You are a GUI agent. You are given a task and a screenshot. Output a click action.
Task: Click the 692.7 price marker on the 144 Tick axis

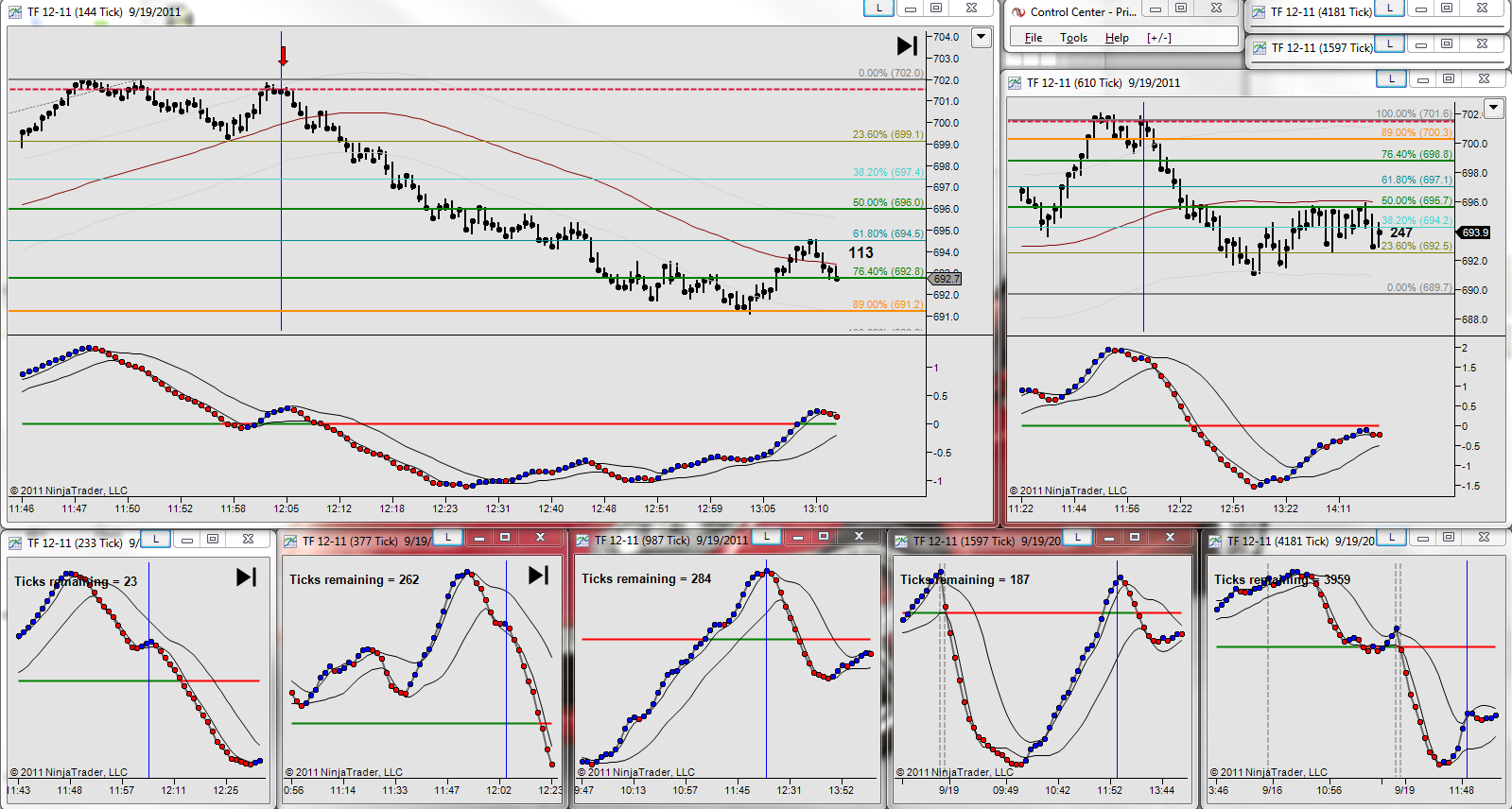click(946, 279)
